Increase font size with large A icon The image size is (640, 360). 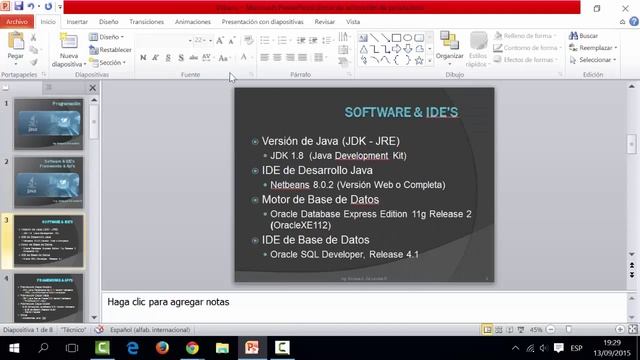pyautogui.click(x=220, y=40)
